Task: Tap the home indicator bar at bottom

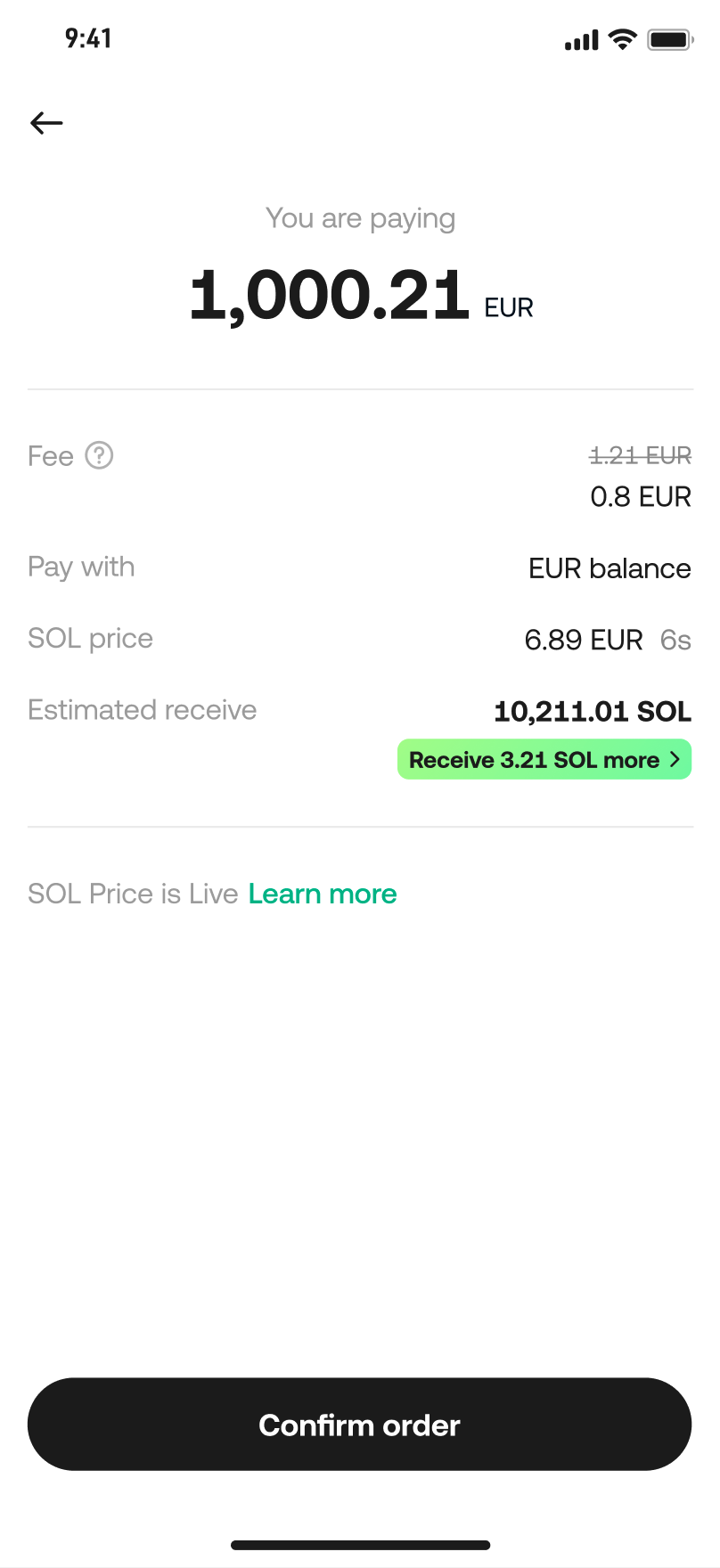Action: pos(360,1545)
